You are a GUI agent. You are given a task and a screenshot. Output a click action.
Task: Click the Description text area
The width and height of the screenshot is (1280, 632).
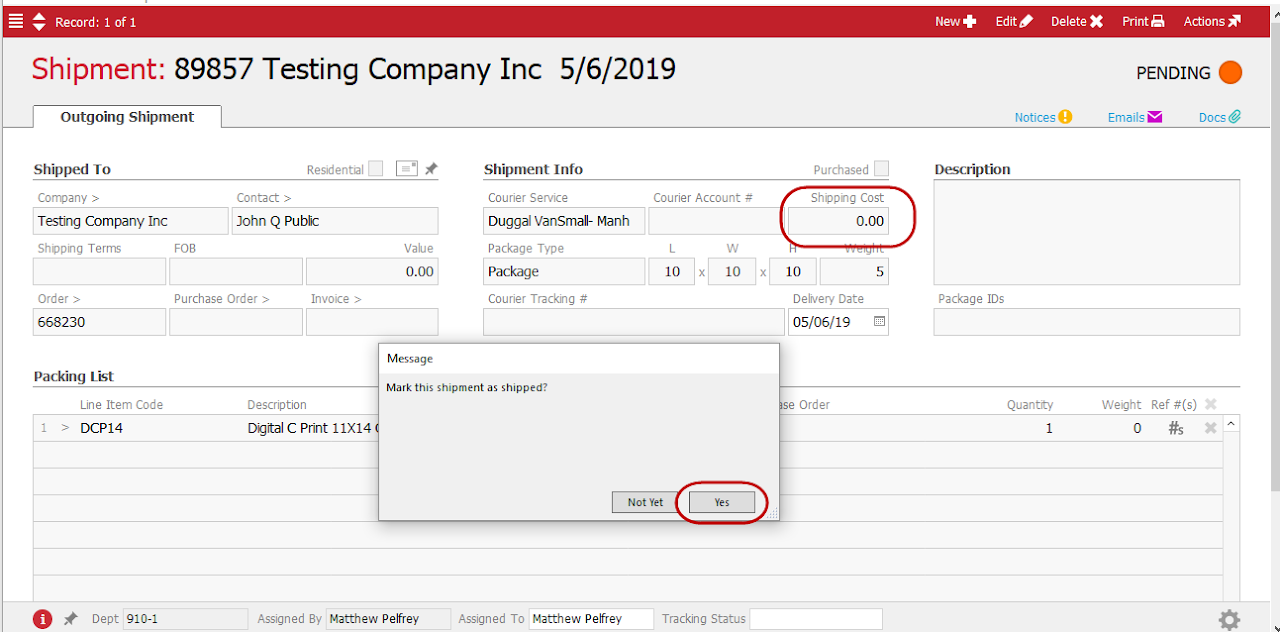coord(1087,232)
